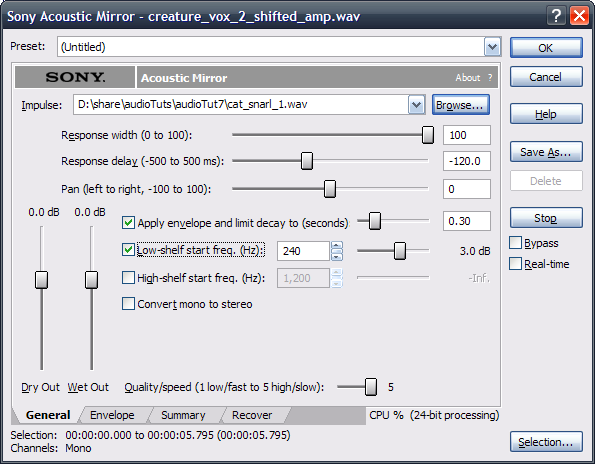
Task: Click the Browse... button for impulse
Action: click(x=461, y=105)
